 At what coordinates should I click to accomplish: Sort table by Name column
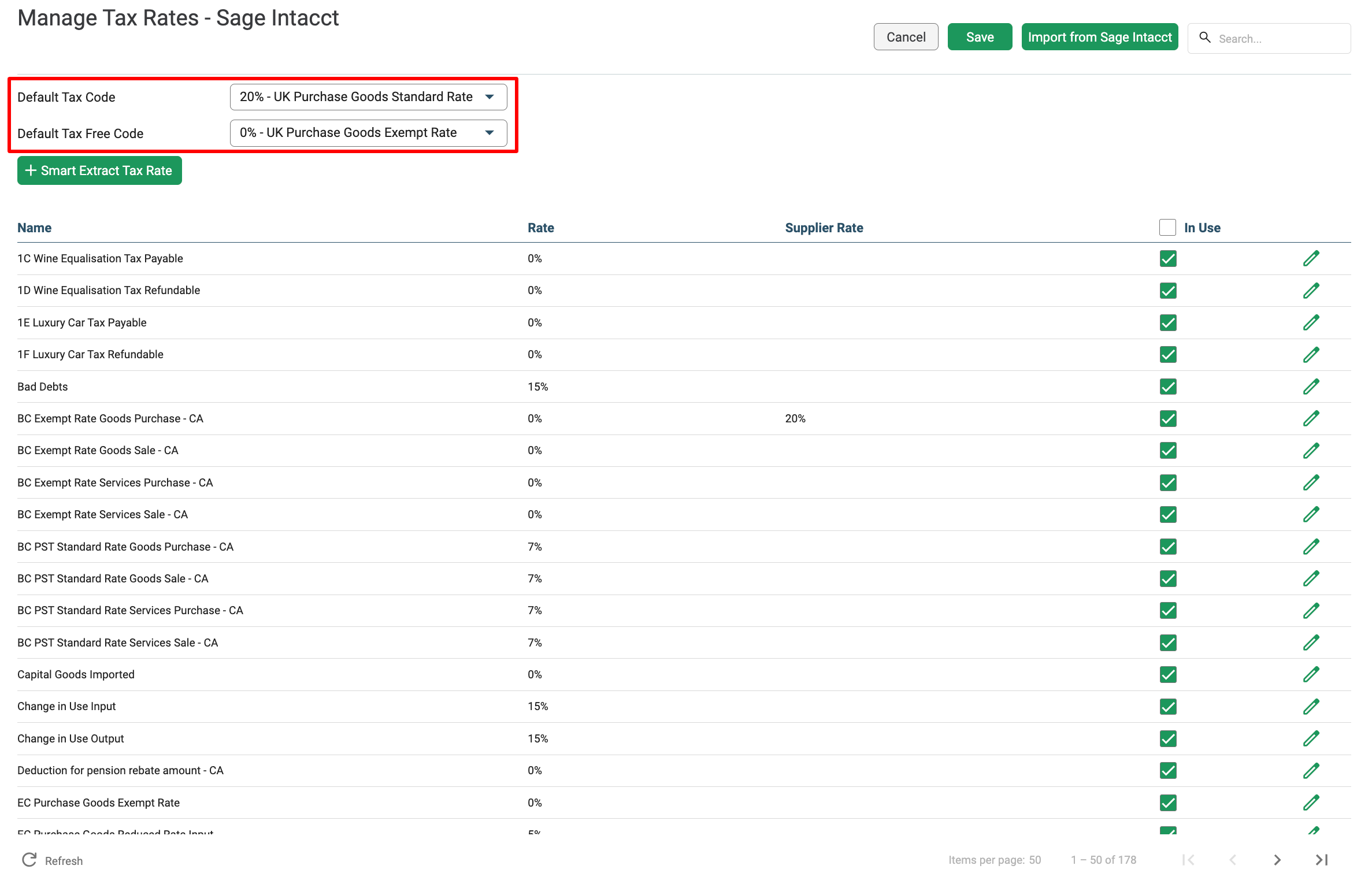[x=34, y=228]
